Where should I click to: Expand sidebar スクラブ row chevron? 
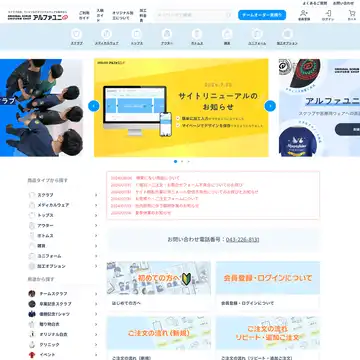[x=96, y=195]
